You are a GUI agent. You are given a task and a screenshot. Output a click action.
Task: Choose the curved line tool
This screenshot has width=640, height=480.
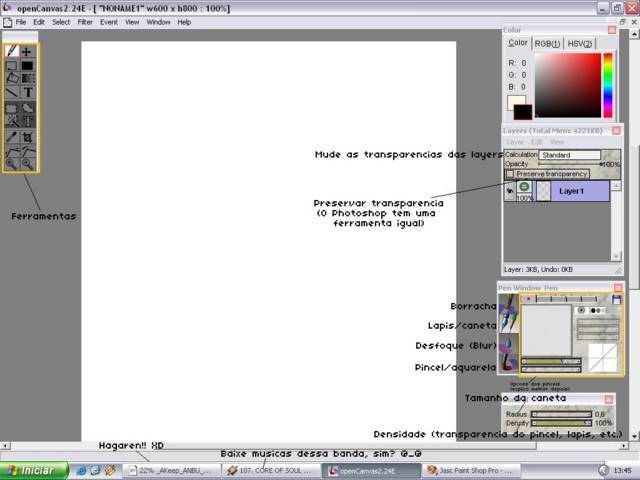[x=27, y=152]
